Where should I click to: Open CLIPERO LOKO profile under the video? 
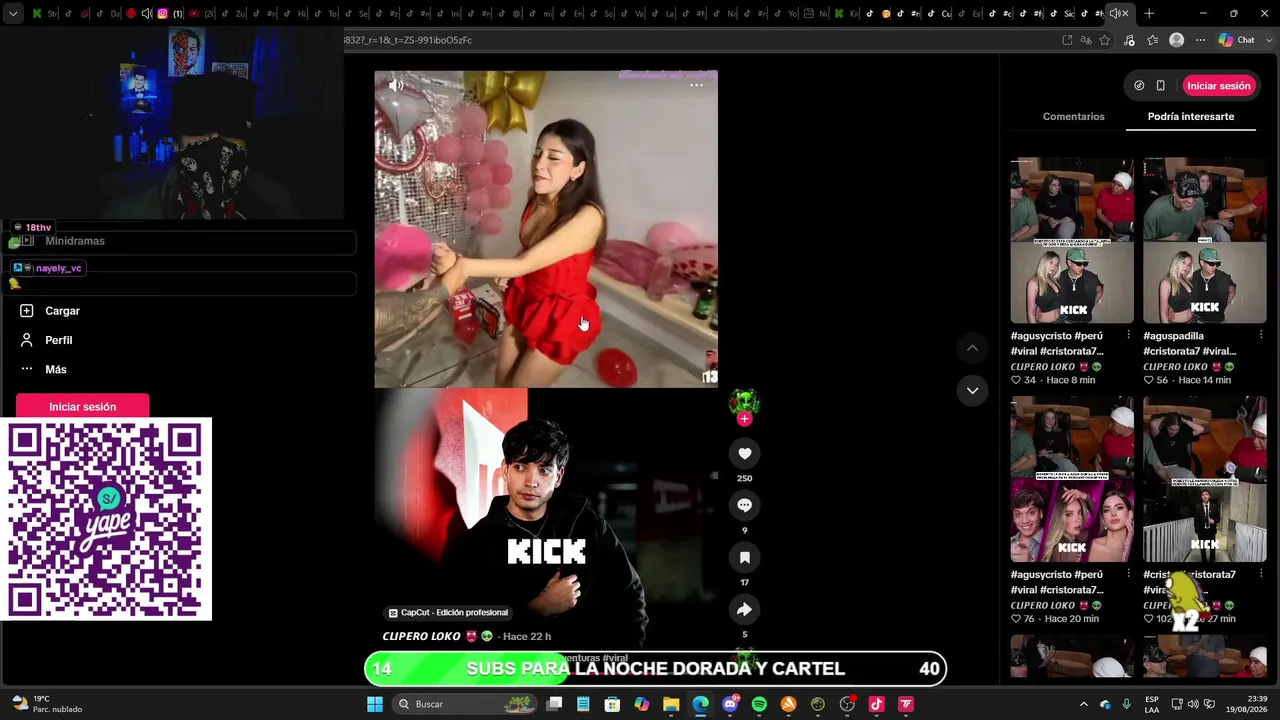coord(421,636)
